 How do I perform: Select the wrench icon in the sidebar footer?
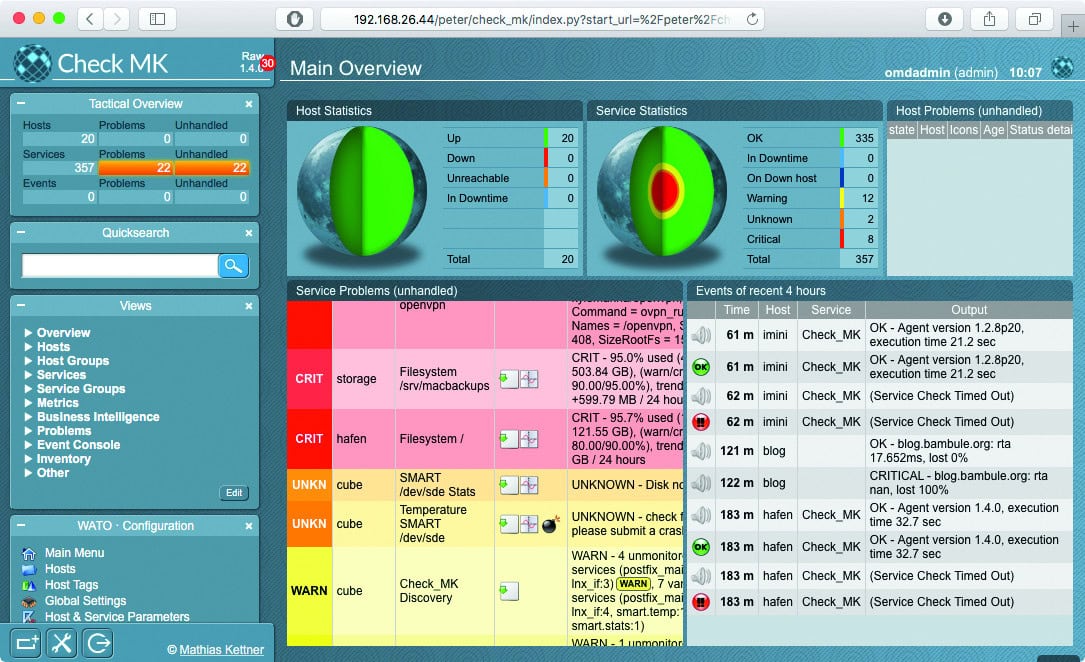tap(62, 643)
